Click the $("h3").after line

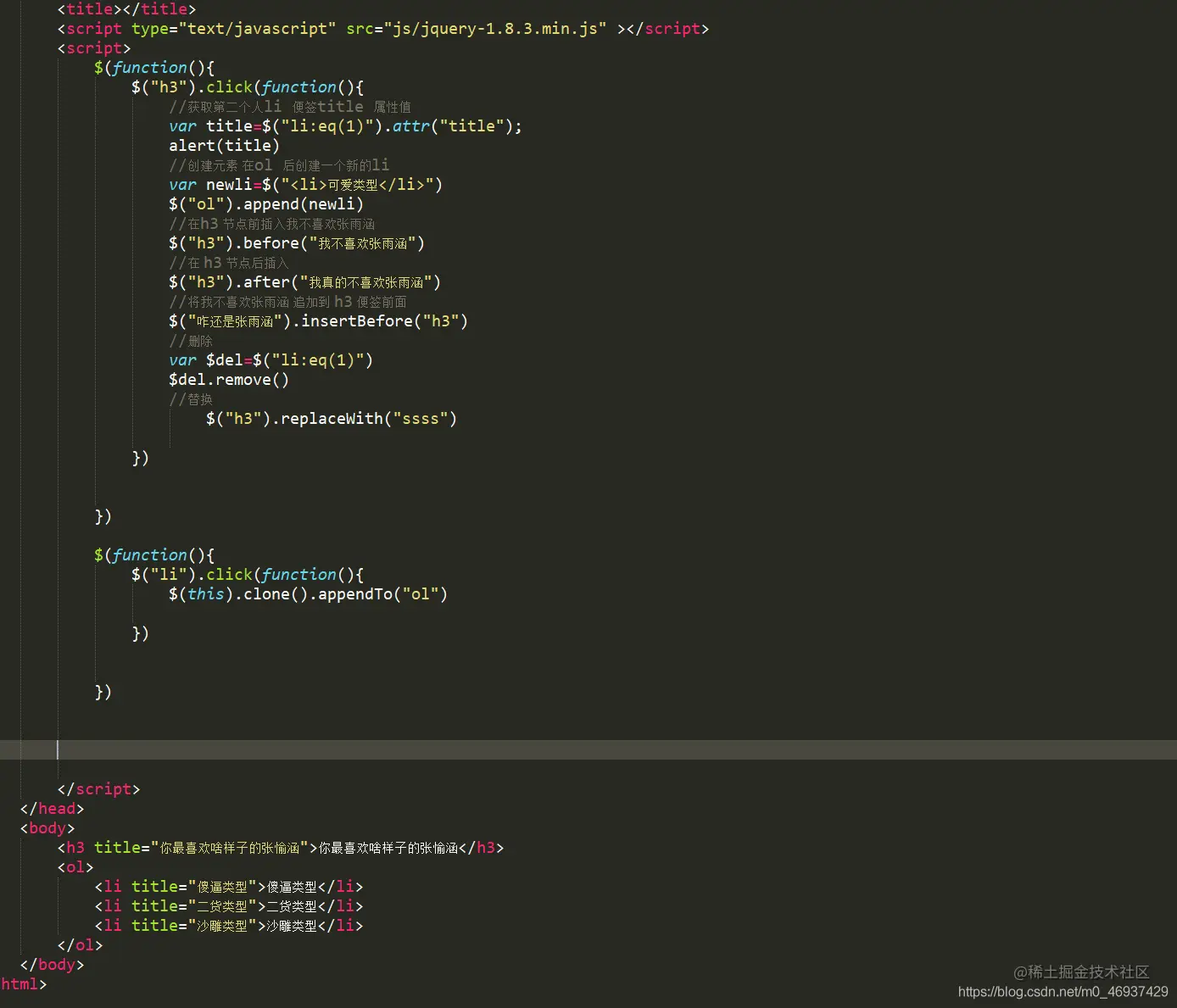point(304,282)
